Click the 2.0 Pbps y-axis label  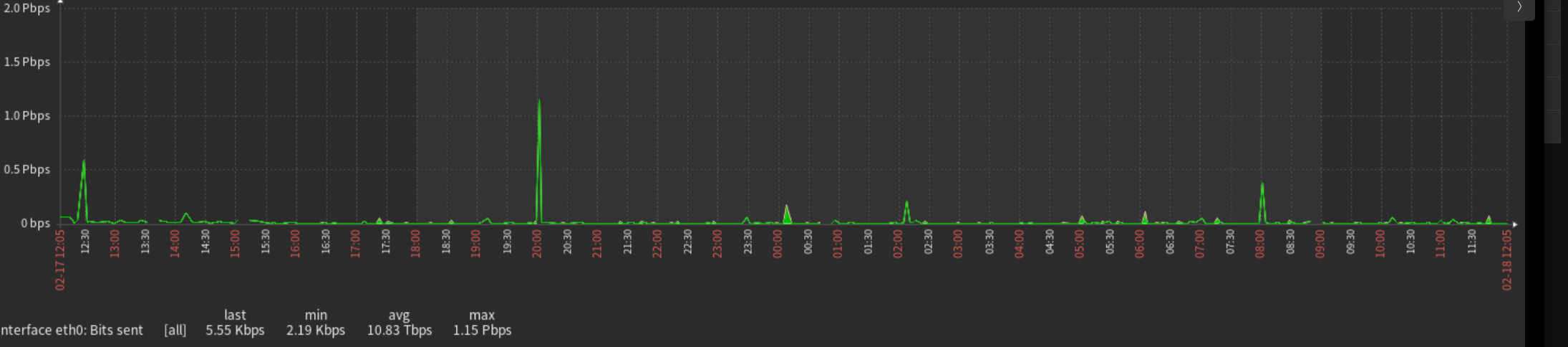27,8
